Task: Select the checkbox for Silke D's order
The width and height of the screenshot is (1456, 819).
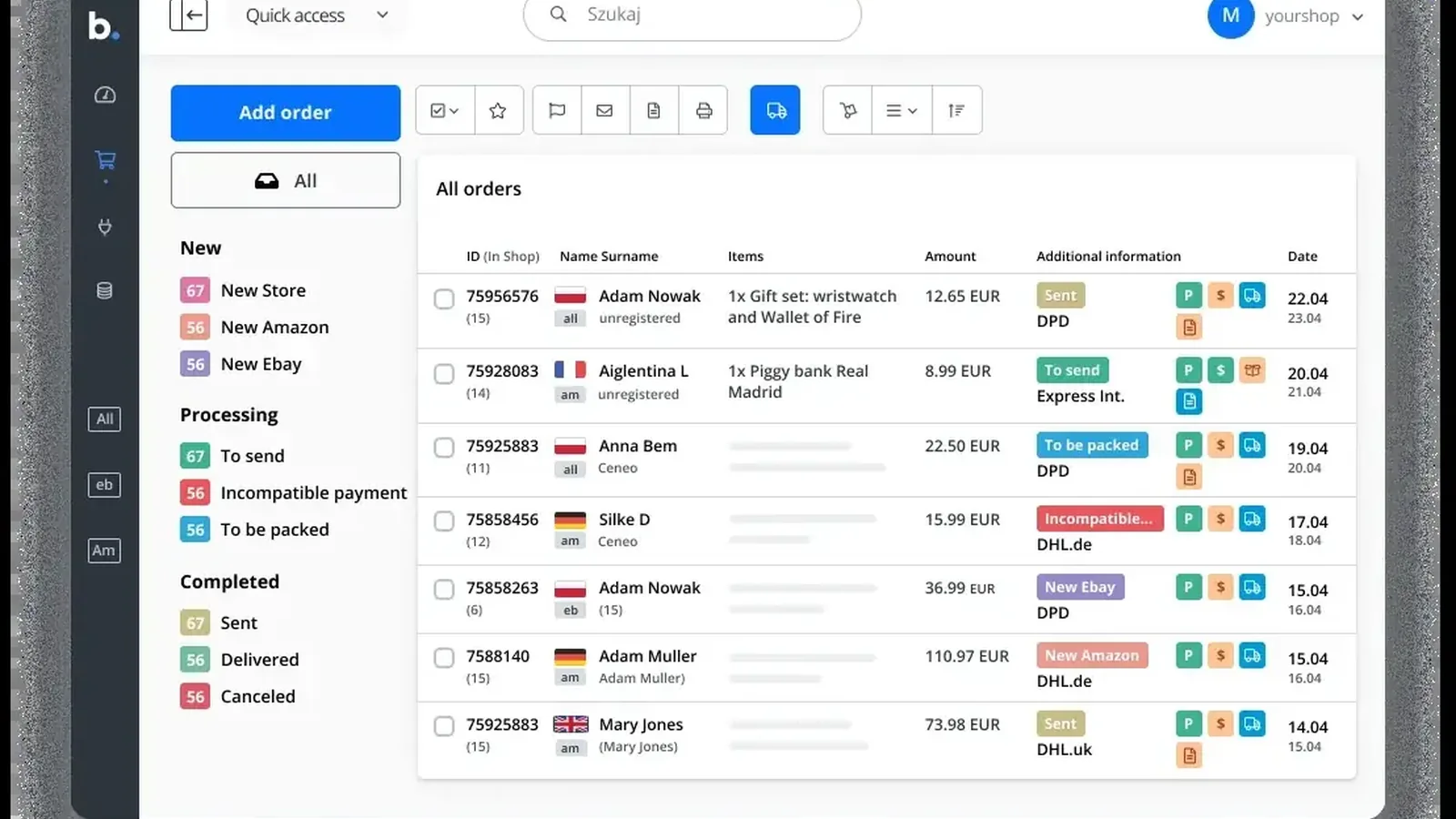Action: coord(444,521)
